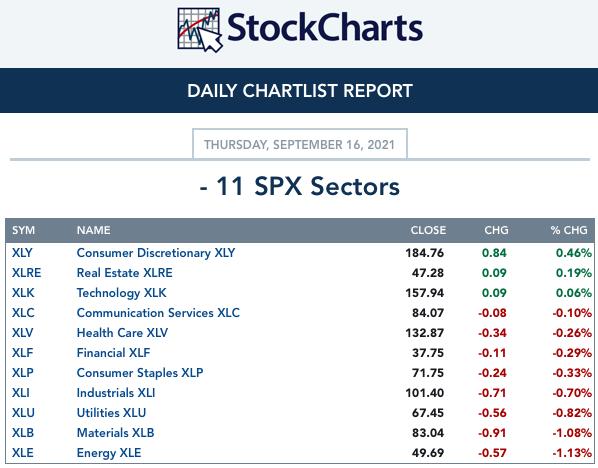Click the Daily Chartlist Report banner

pos(299,90)
